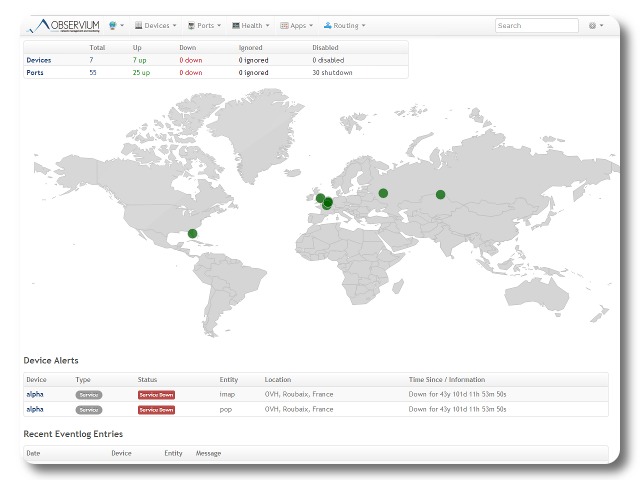Click the Observium logo

(x=64, y=25)
